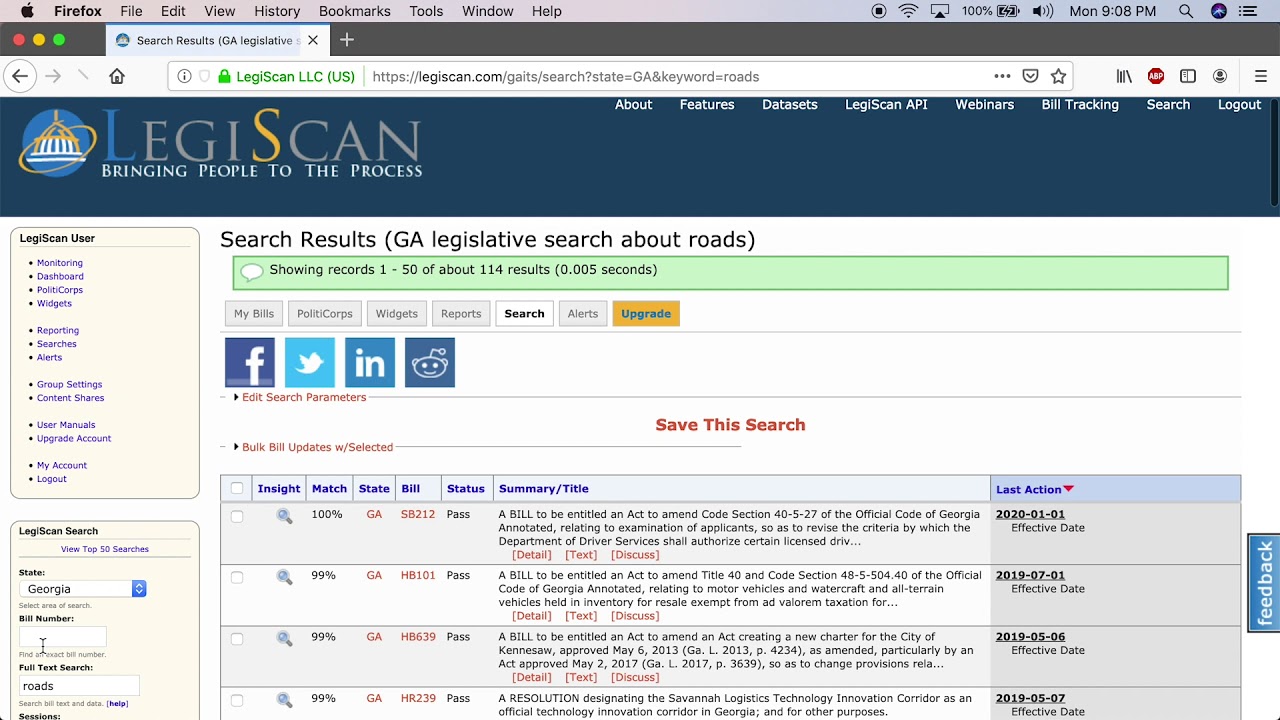1280x720 pixels.
Task: Open Firefox library icon
Action: tap(1125, 76)
